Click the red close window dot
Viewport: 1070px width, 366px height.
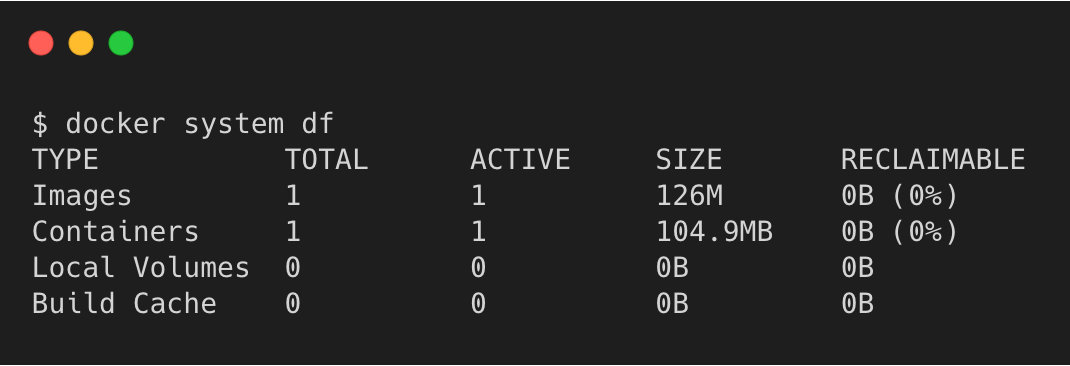click(x=41, y=43)
